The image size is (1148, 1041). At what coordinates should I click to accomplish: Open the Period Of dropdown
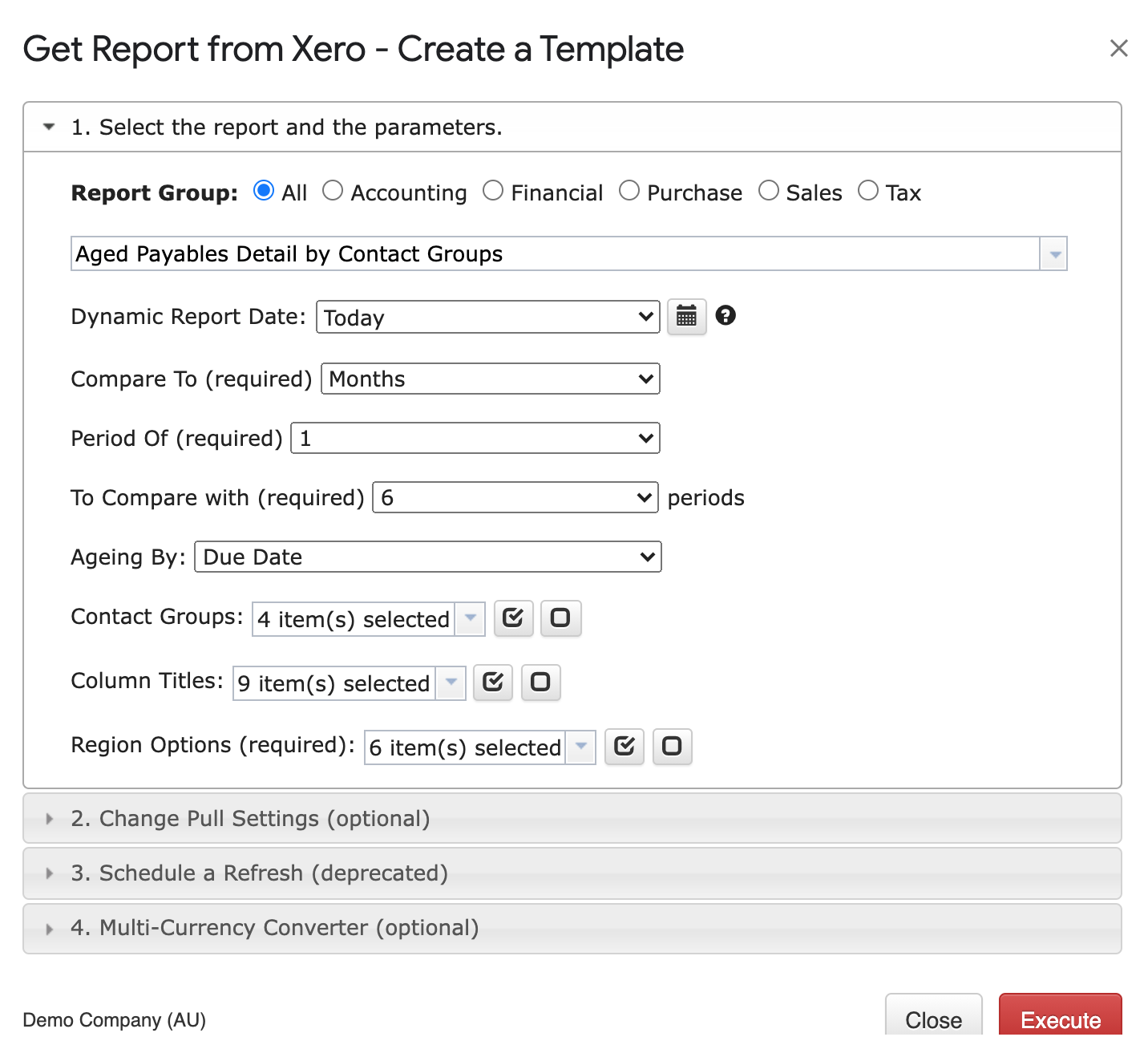tap(475, 438)
